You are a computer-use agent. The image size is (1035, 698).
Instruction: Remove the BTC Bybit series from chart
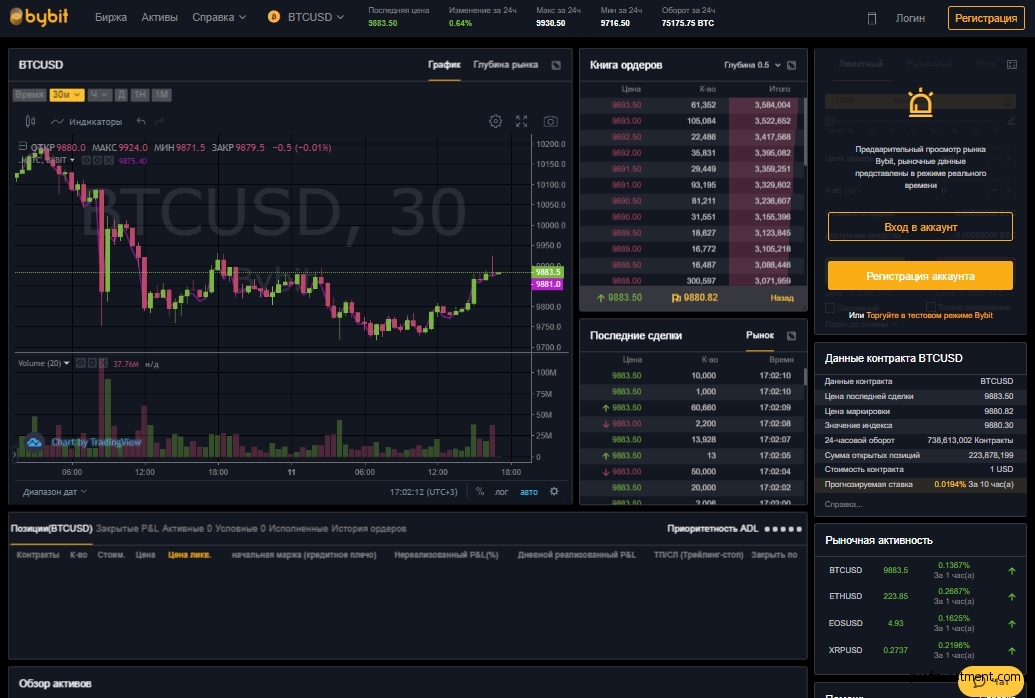click(108, 160)
